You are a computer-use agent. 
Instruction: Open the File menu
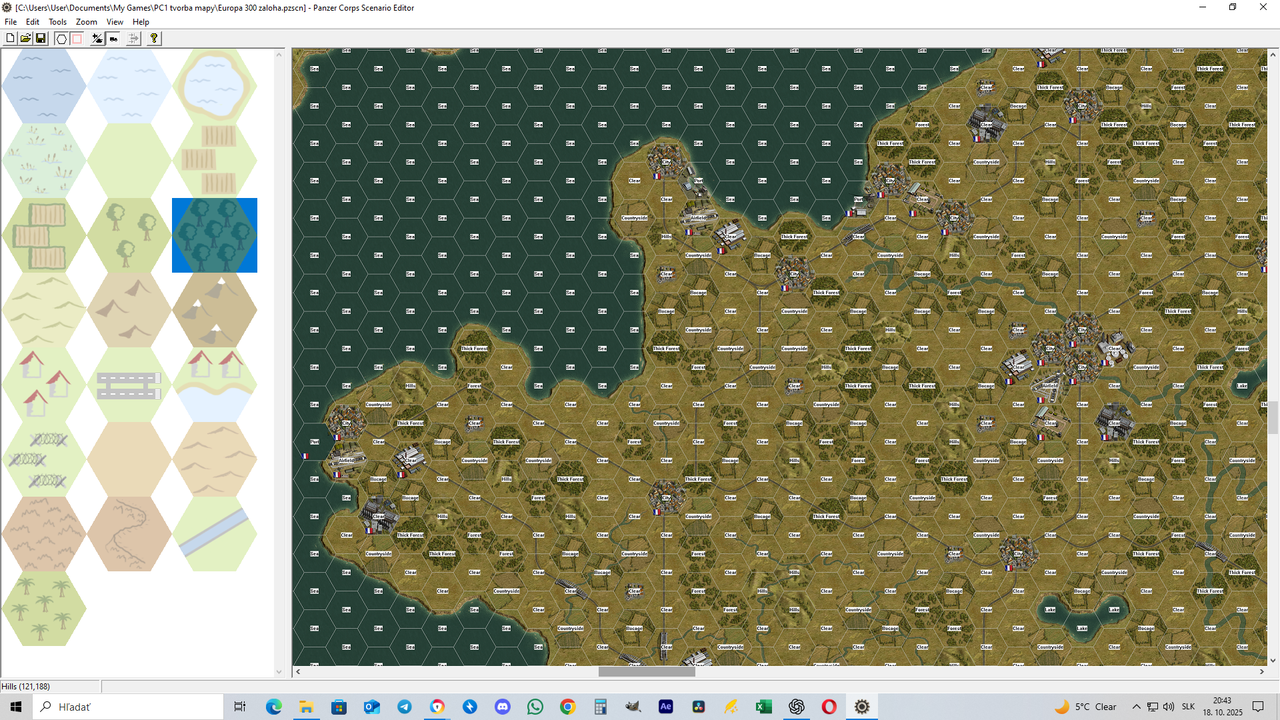(10, 22)
